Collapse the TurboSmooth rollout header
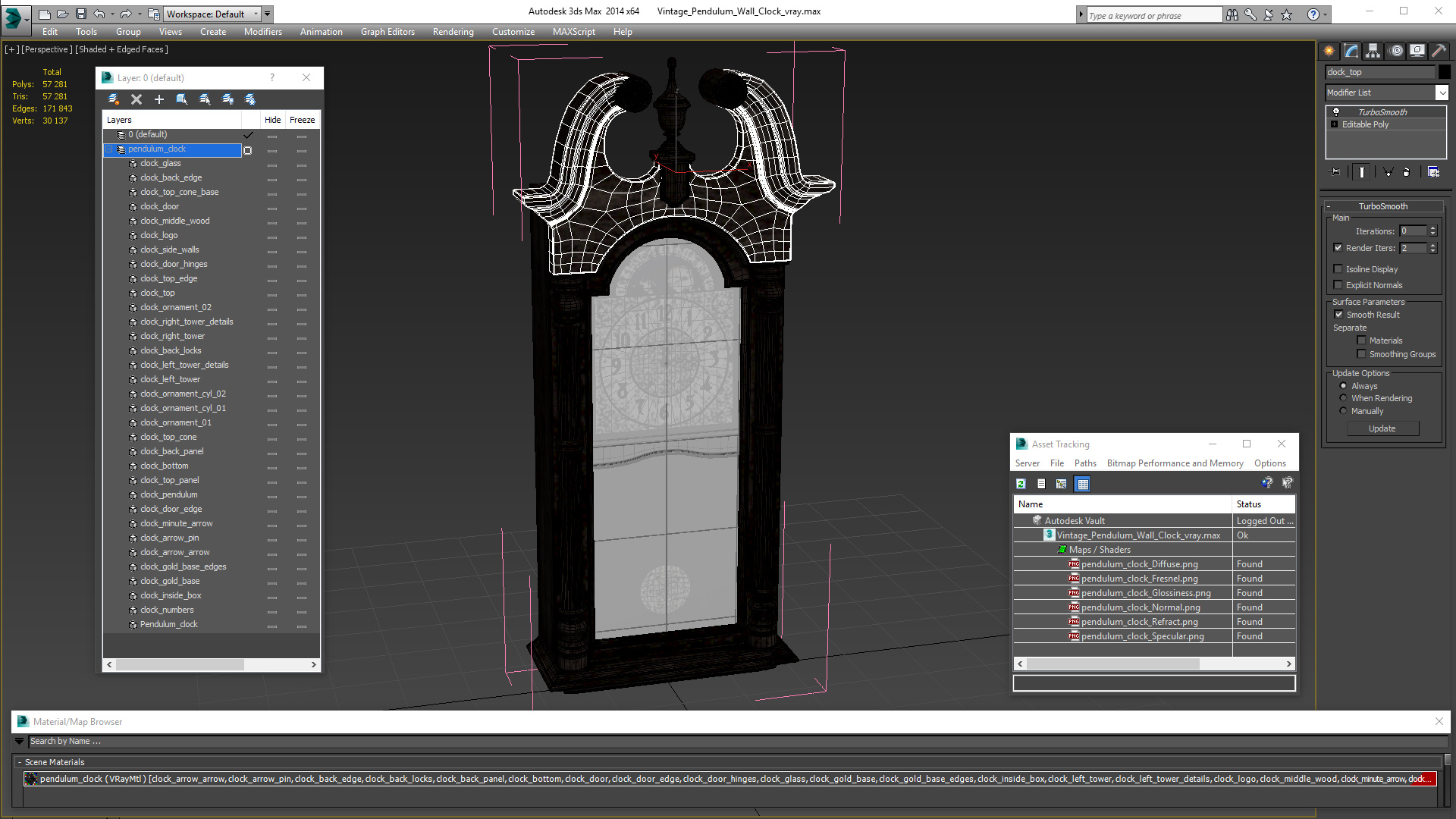This screenshot has height=819, width=1456. (x=1383, y=206)
